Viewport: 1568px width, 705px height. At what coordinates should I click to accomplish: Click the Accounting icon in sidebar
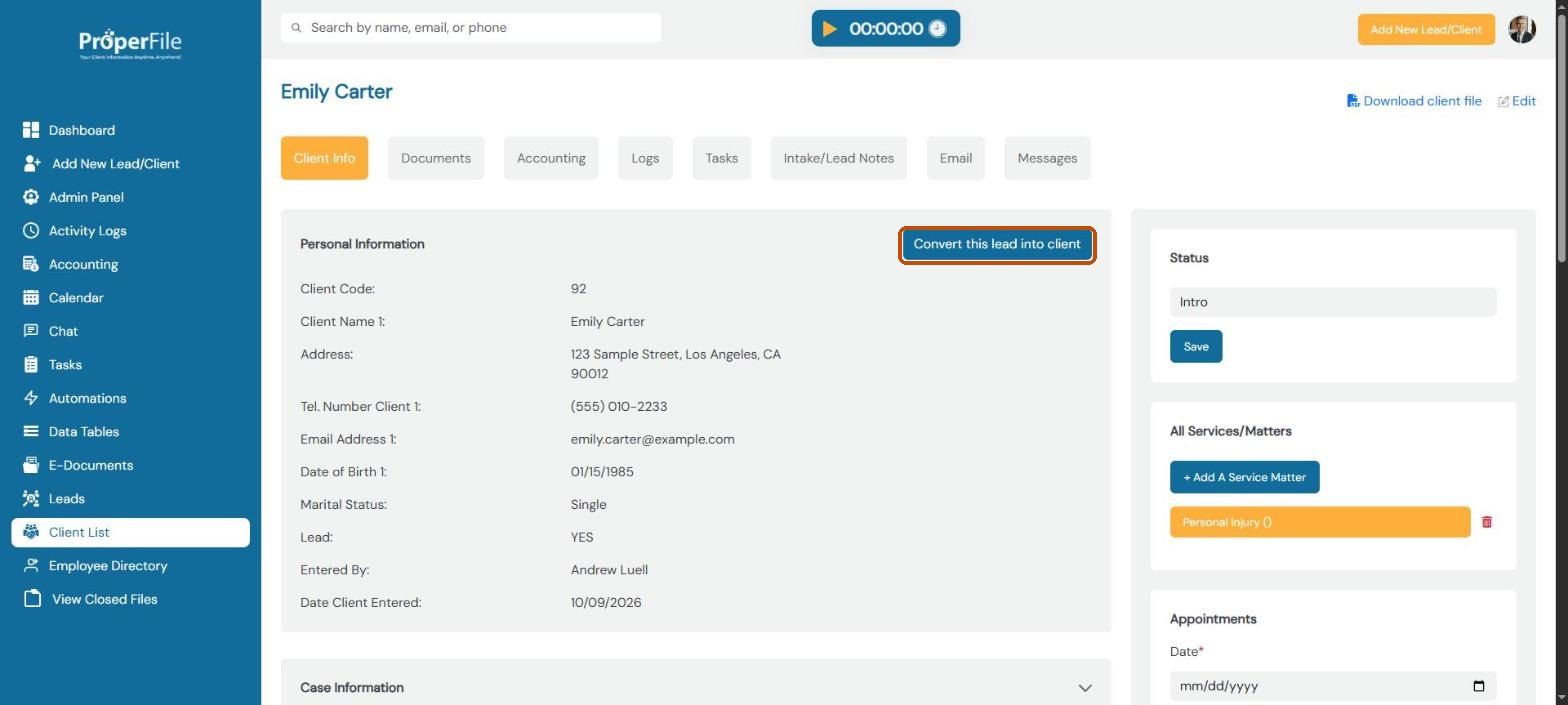coord(31,264)
